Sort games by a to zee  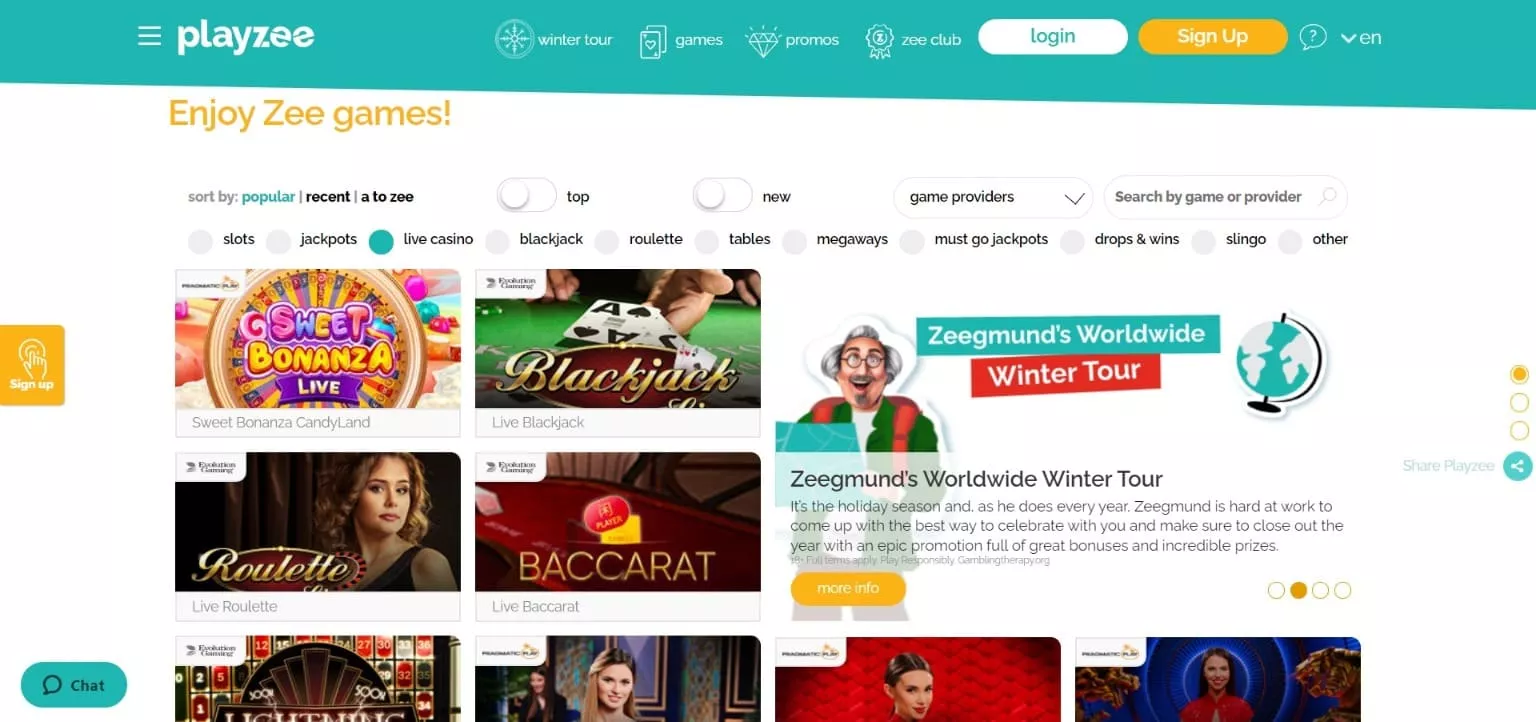point(387,197)
